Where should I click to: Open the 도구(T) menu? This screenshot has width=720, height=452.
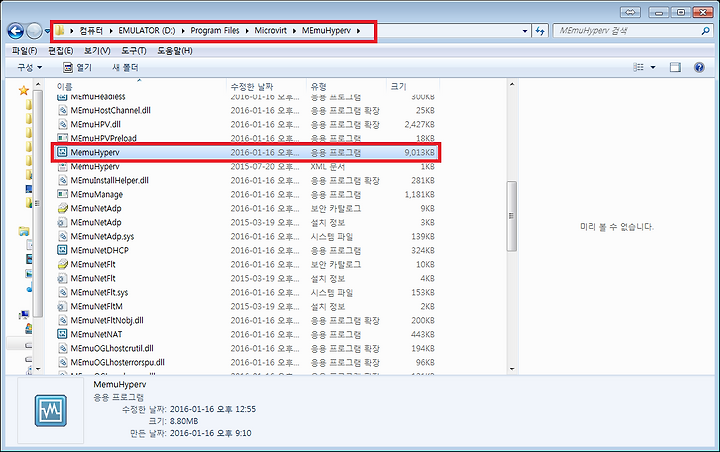pos(134,51)
